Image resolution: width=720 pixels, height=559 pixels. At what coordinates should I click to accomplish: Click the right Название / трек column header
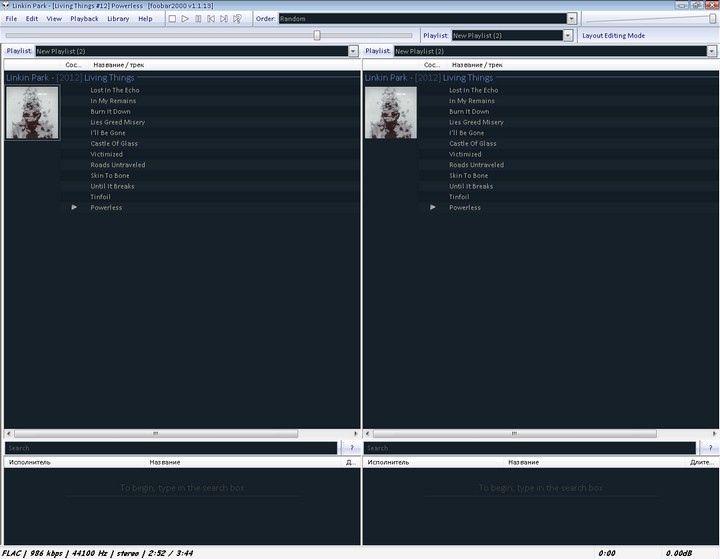(477, 65)
